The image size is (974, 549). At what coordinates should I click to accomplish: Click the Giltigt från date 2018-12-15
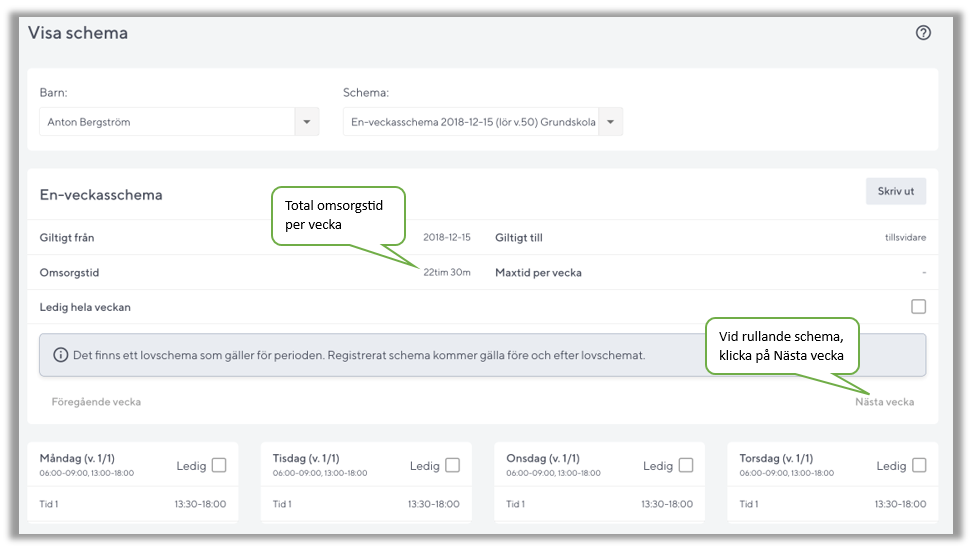pos(447,237)
